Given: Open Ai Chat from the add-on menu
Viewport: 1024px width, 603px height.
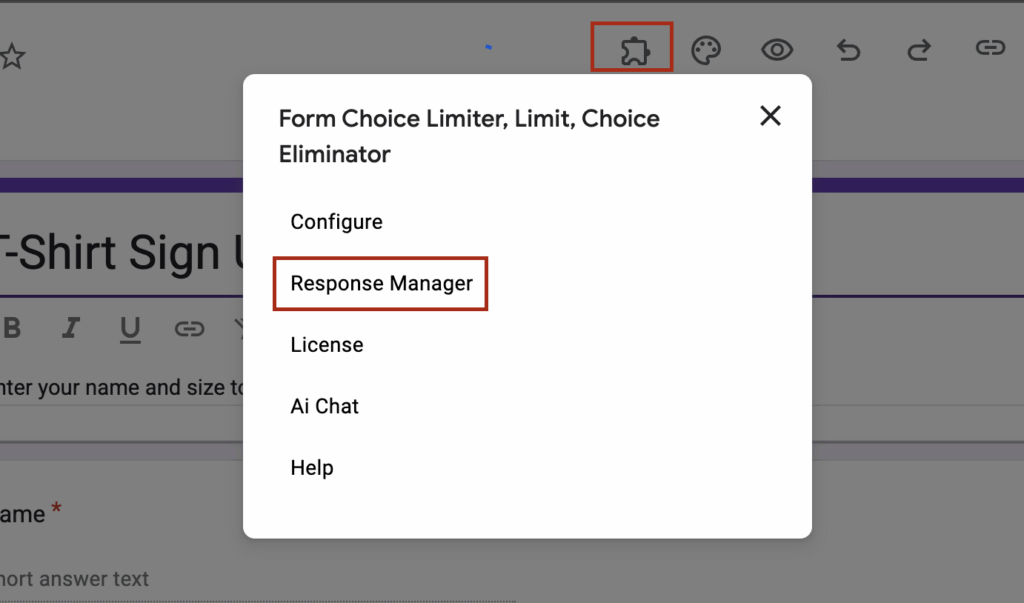Looking at the screenshot, I should click(x=324, y=406).
